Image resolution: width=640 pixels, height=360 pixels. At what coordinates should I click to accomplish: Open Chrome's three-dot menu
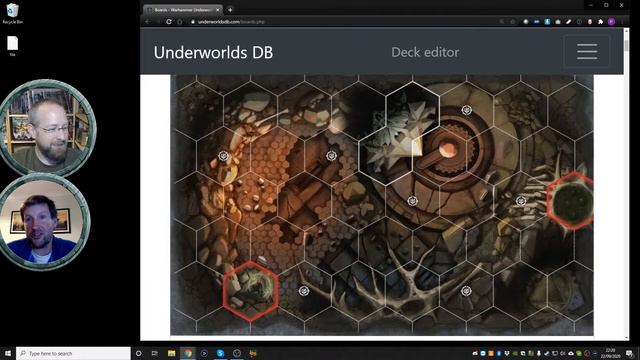622,22
